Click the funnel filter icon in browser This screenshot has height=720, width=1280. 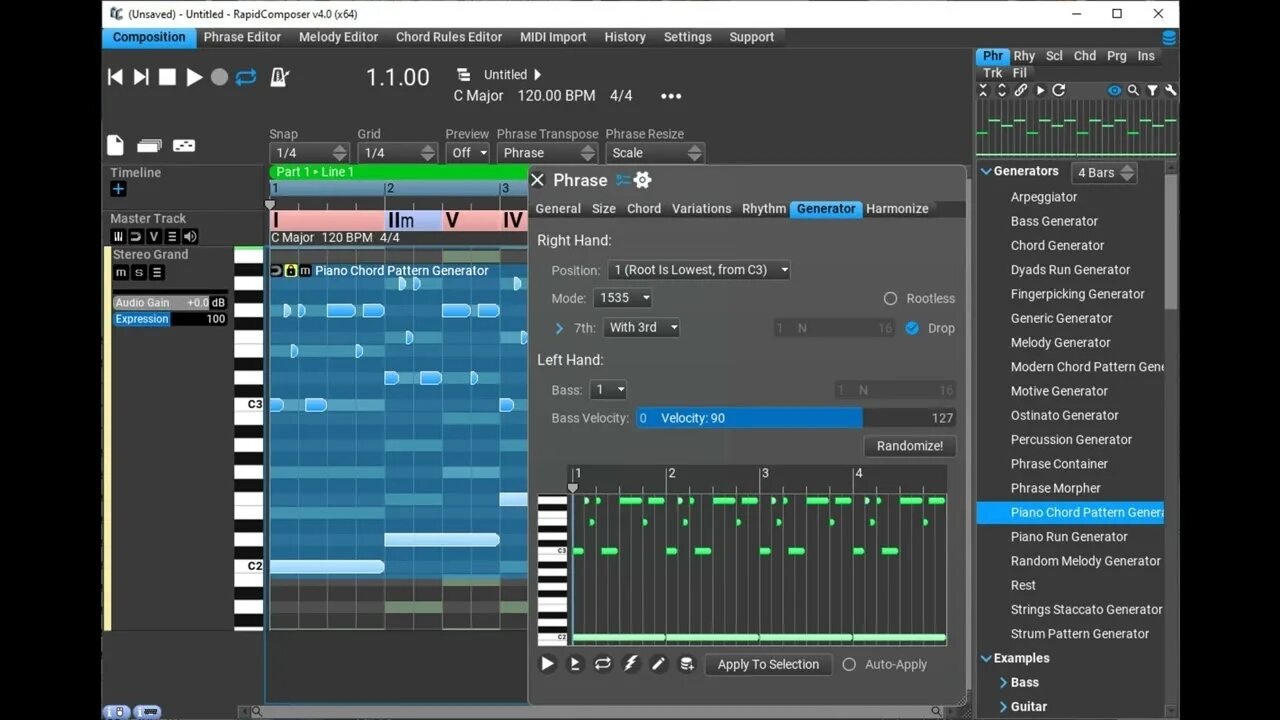coord(1152,90)
